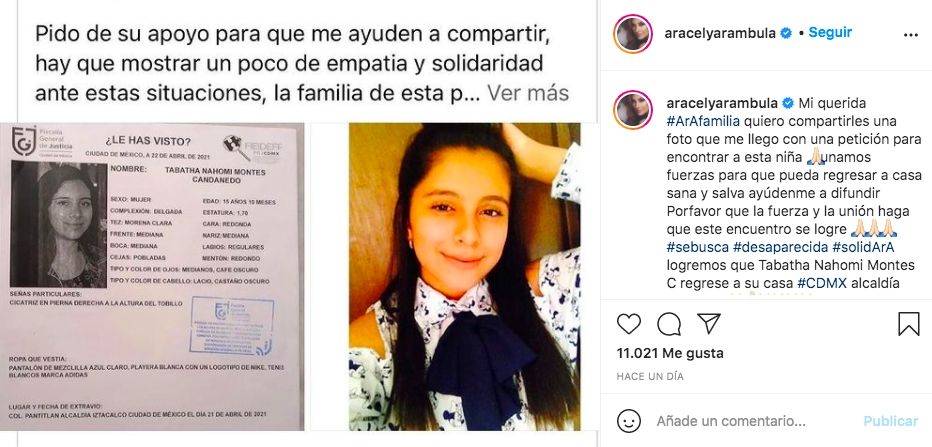932x447 pixels.
Task: Open the #sebusca hashtag
Action: pos(698,247)
